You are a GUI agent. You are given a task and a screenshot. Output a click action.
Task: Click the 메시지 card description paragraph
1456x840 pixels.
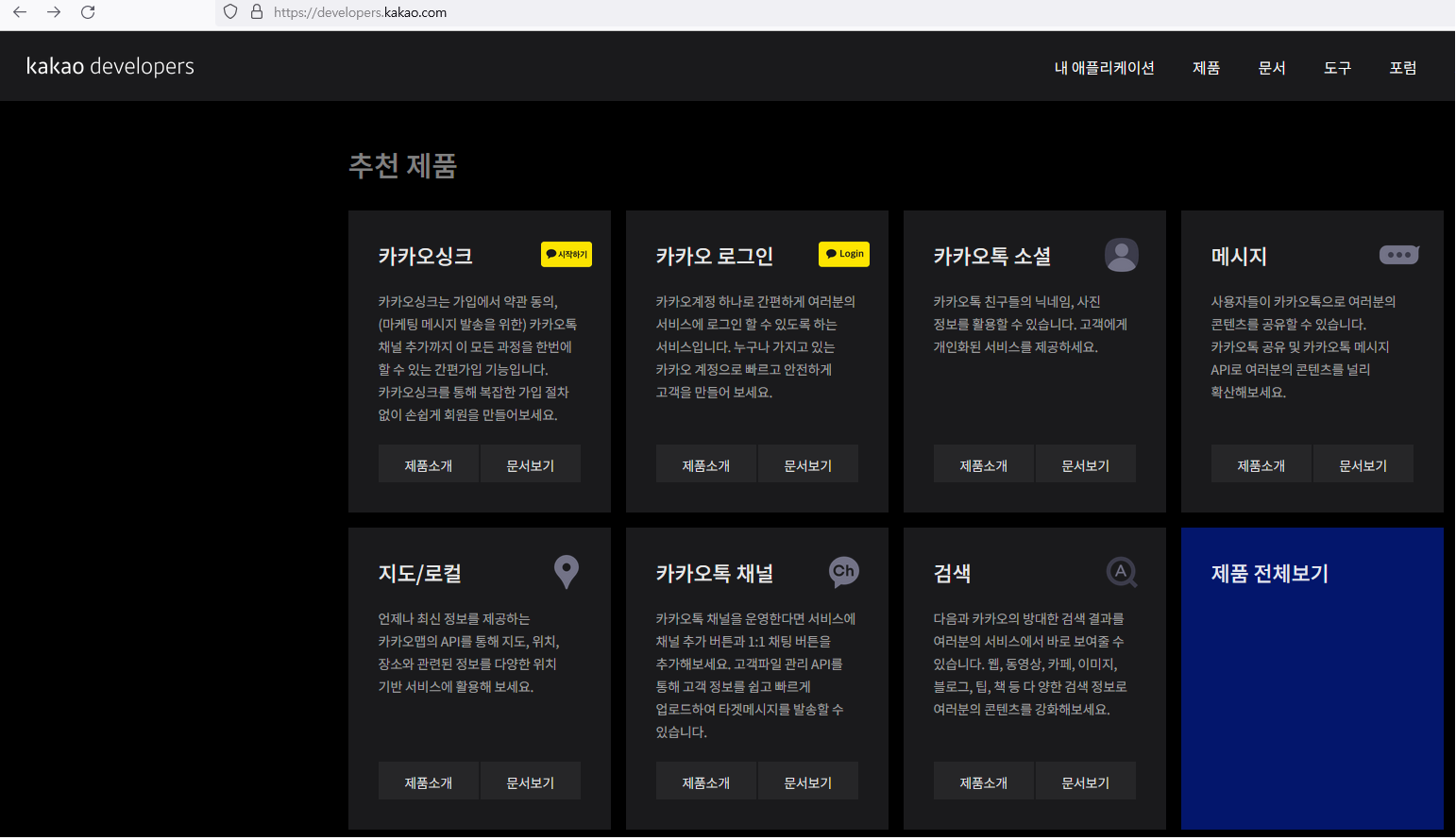click(x=1304, y=347)
